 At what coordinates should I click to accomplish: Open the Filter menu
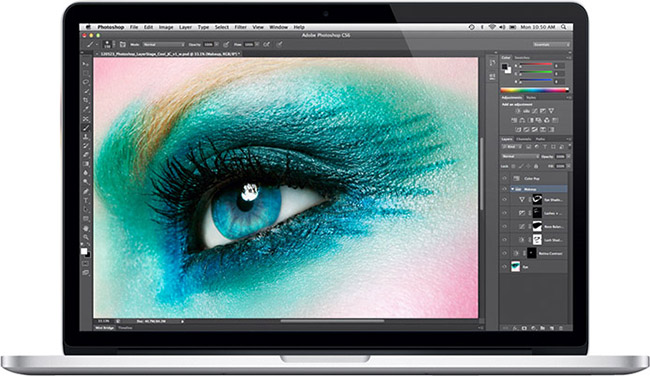click(x=240, y=27)
